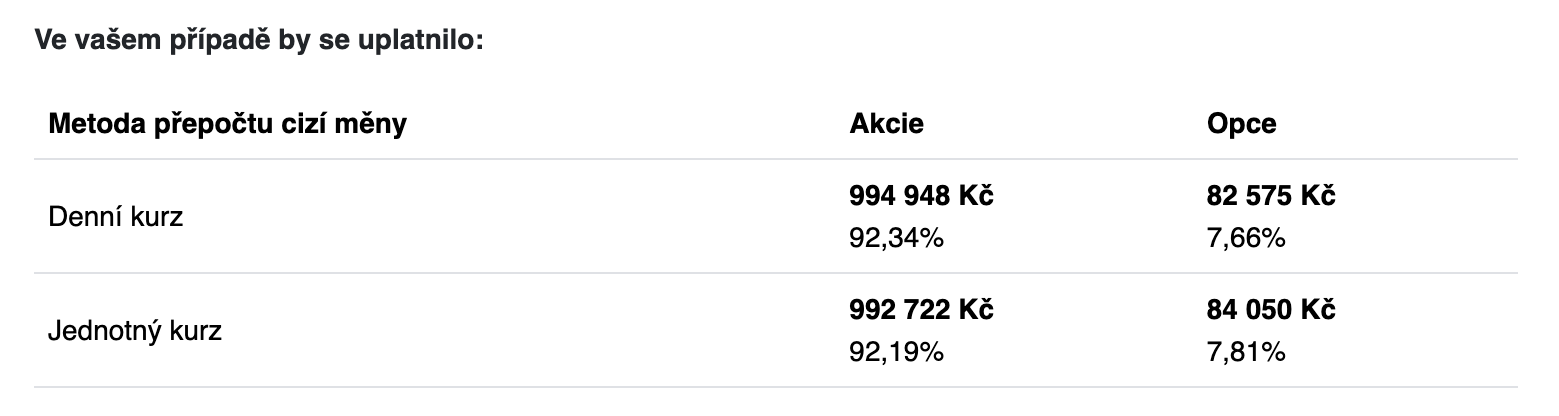1559x416 pixels.
Task: Click the 7,66% share value
Action: [x=1246, y=238]
